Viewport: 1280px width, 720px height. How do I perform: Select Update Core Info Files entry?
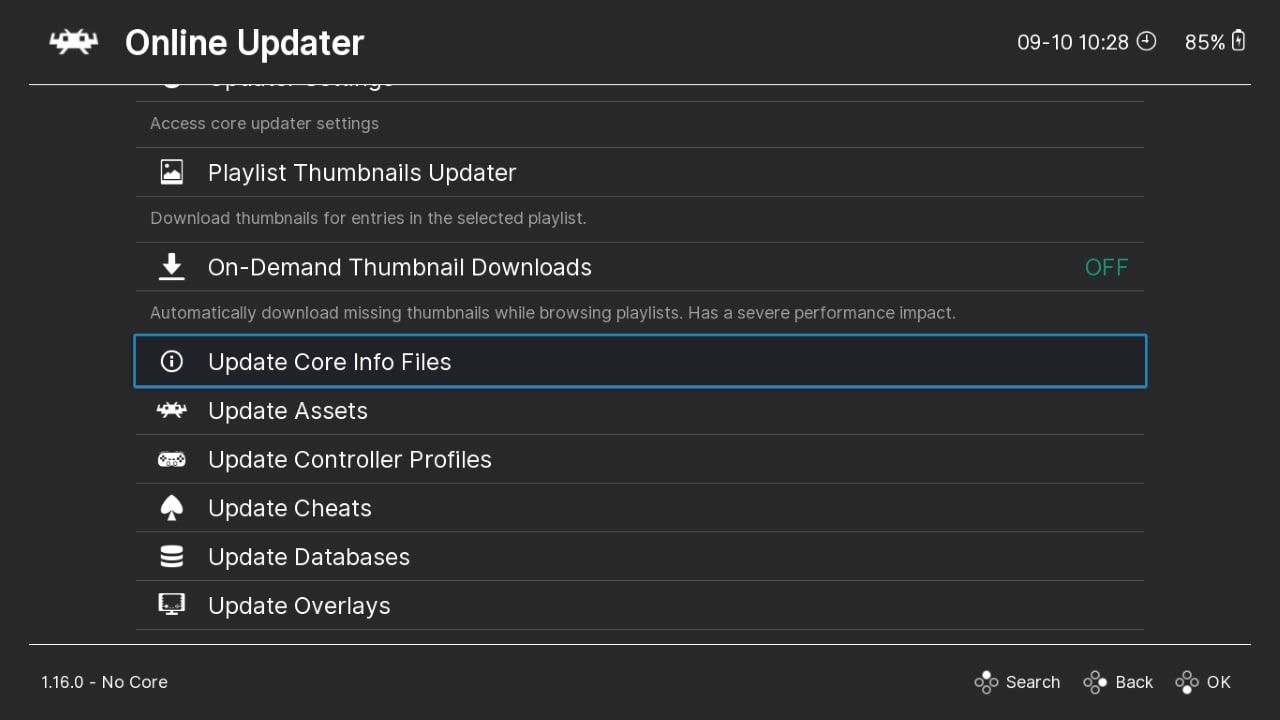[330, 361]
